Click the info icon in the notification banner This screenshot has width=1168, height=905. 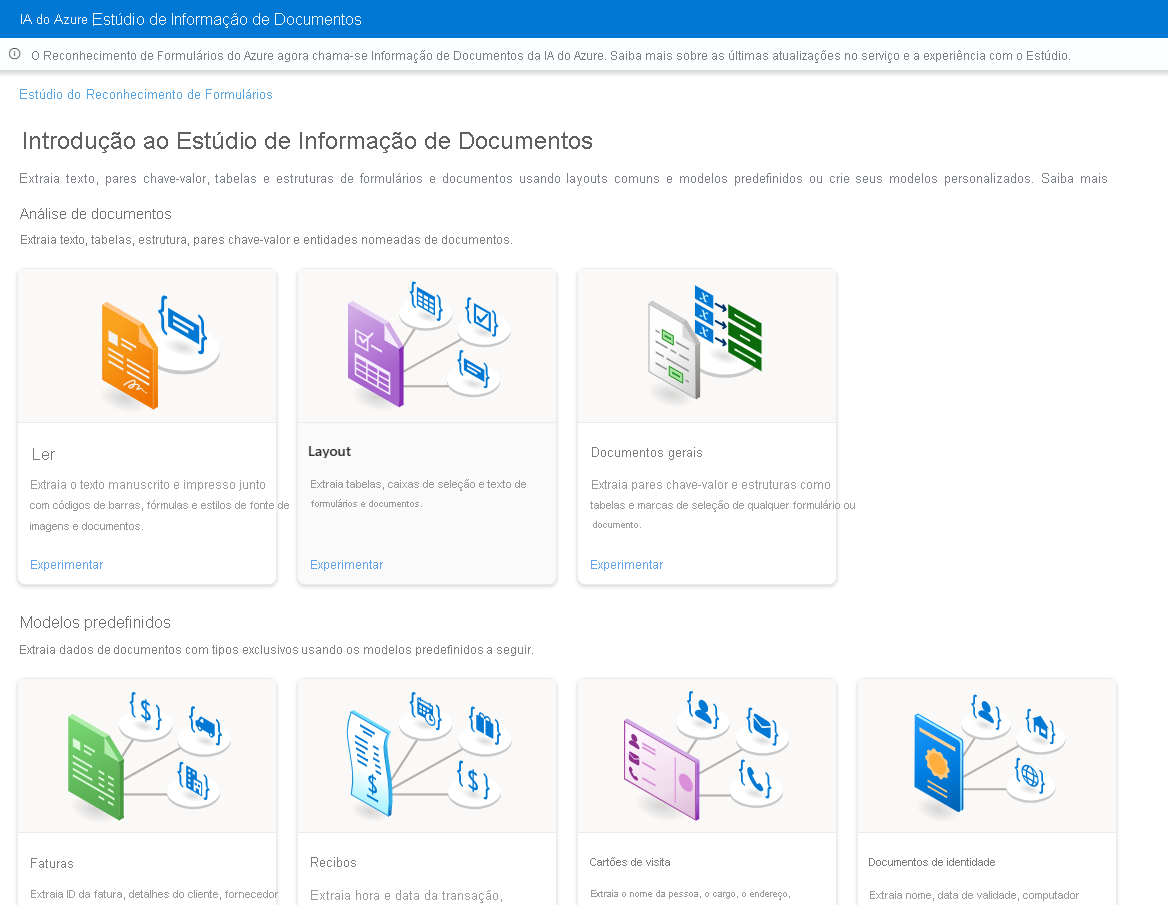[x=14, y=56]
